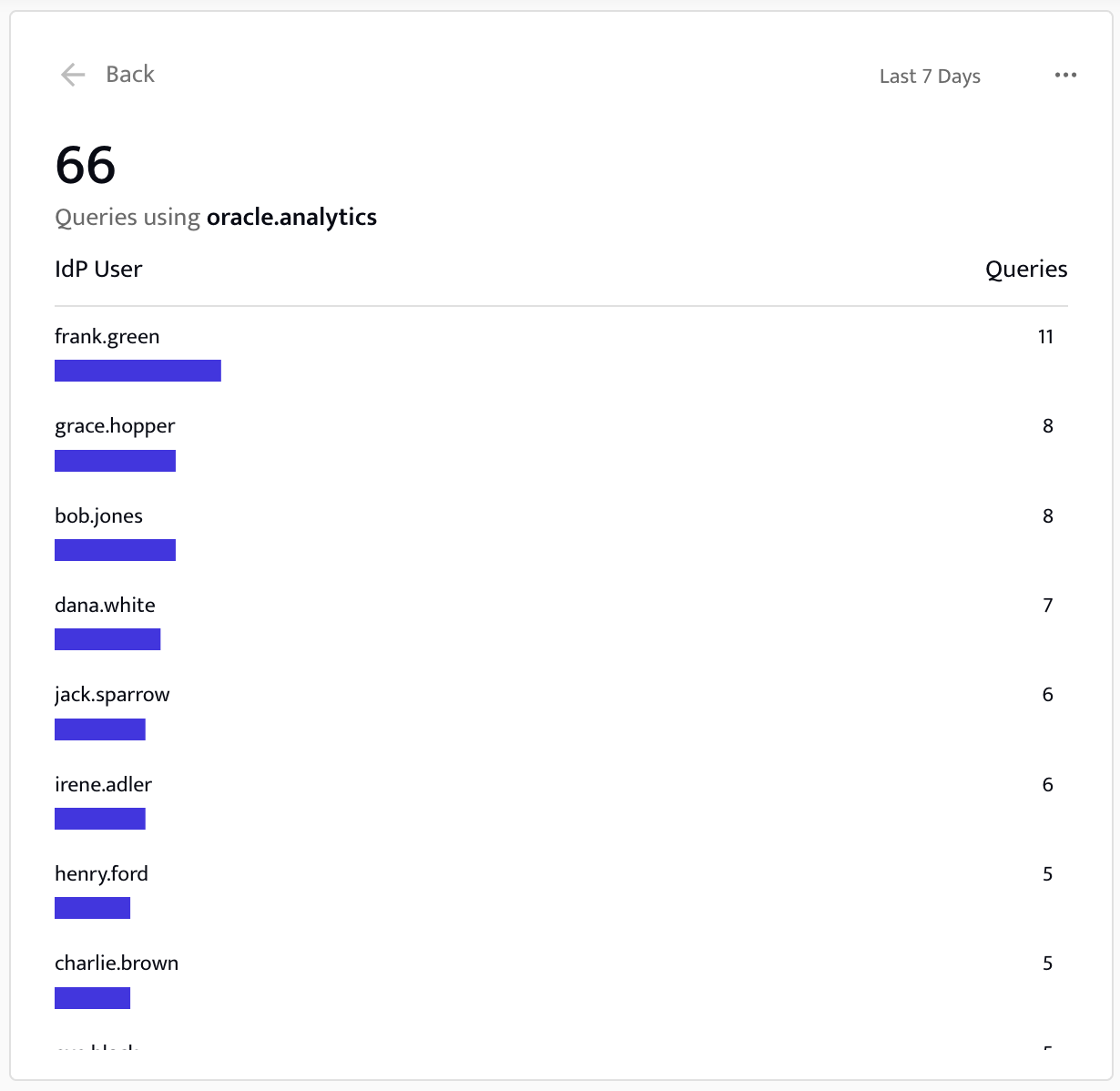Screen dimensions: 1120x1091
Task: Click grace.hopper's blue usage bar
Action: 115,460
